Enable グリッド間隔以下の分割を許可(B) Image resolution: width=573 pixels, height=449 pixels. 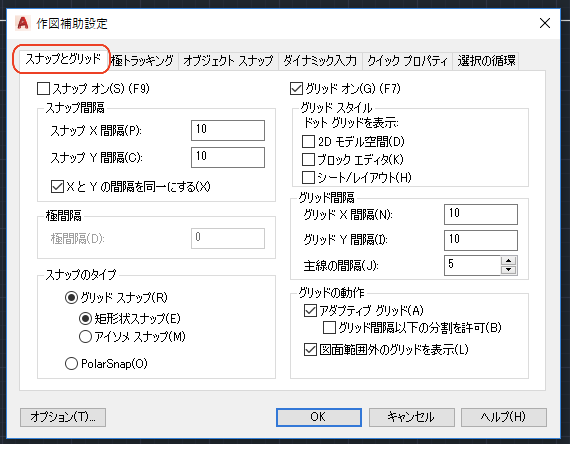[329, 328]
